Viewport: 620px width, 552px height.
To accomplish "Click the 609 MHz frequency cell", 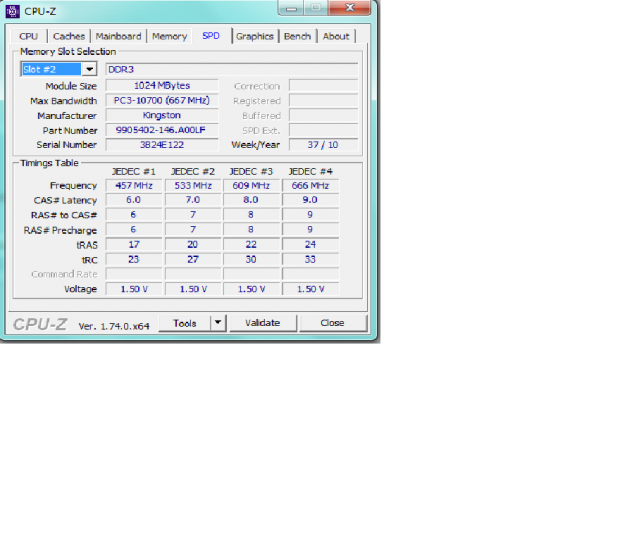I will [251, 185].
